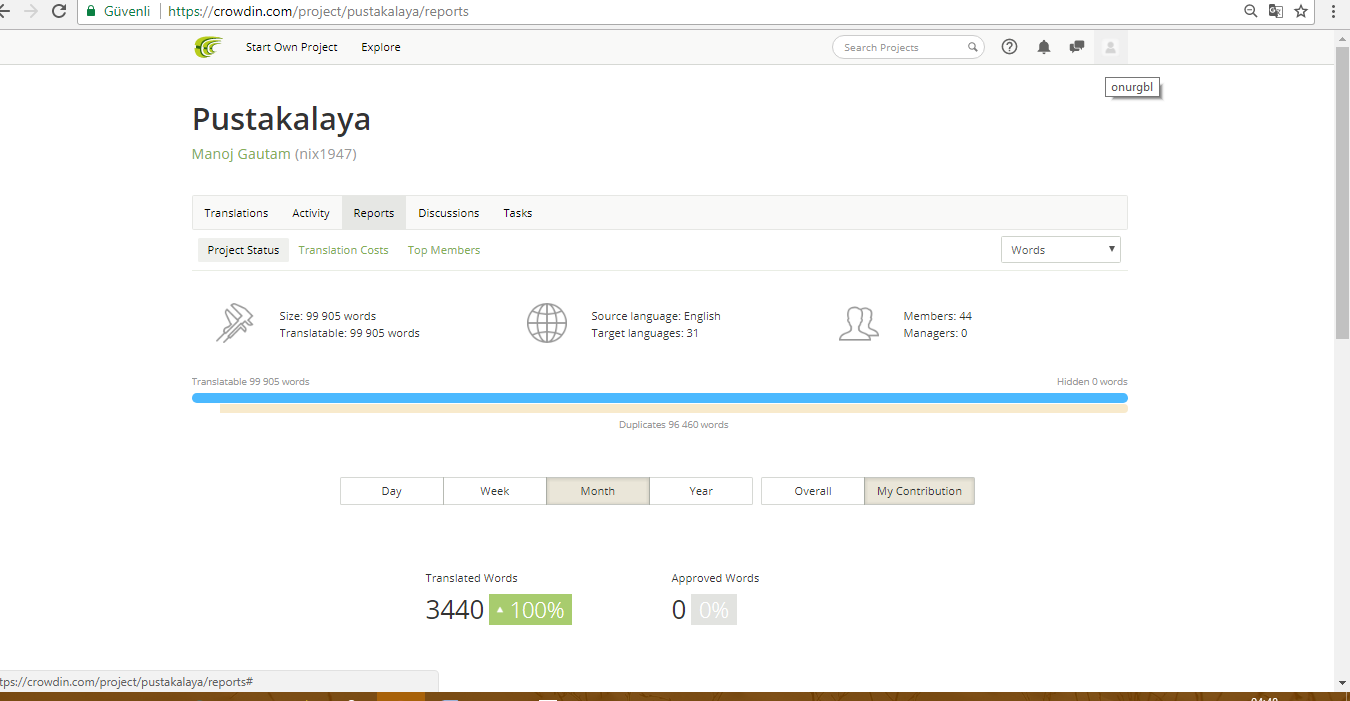Click the beige duplicates words bar

[x=674, y=408]
